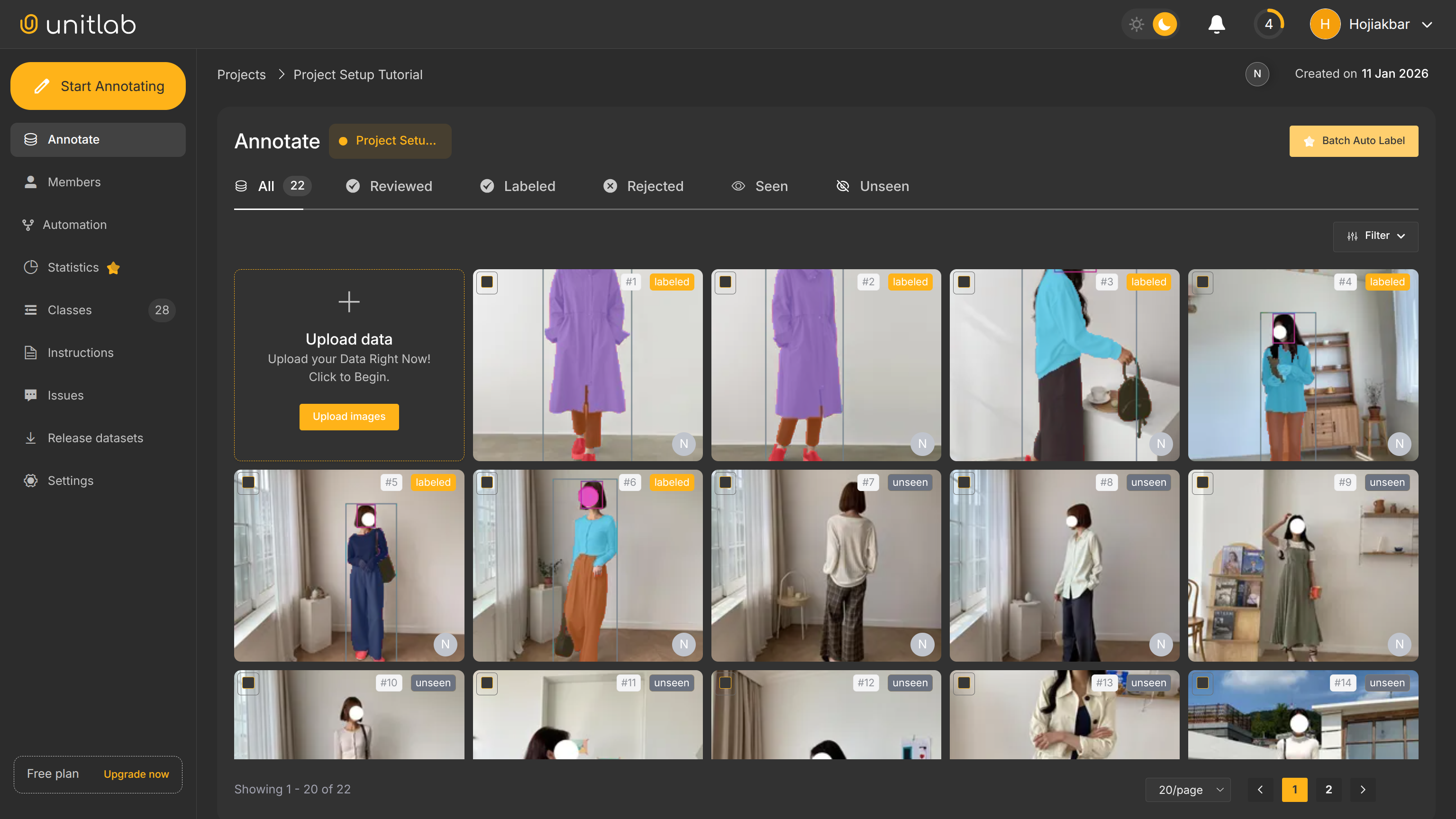Switch to the Rejected tab

click(643, 186)
